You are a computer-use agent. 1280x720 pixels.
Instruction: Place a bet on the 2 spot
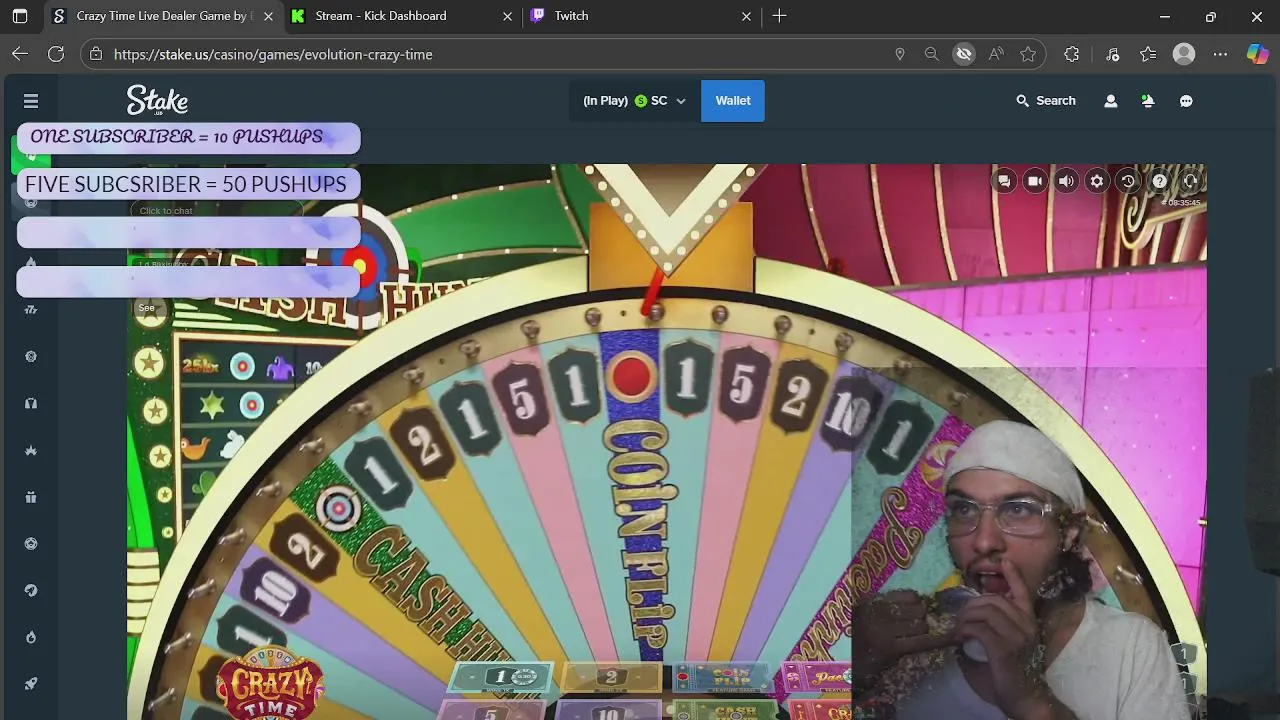tap(611, 678)
